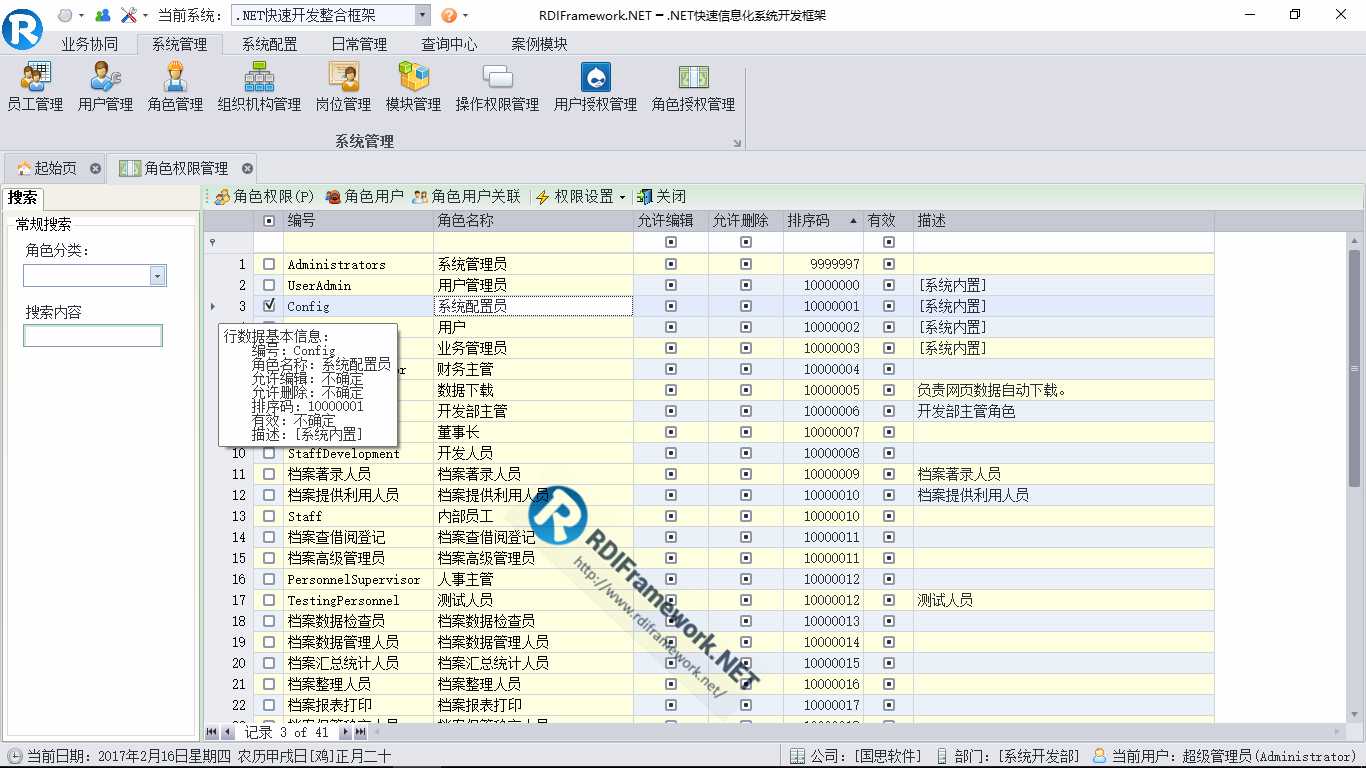This screenshot has height=768, width=1366.
Task: Check the row checkbox for PersonnelSupervisor
Action: [268, 580]
